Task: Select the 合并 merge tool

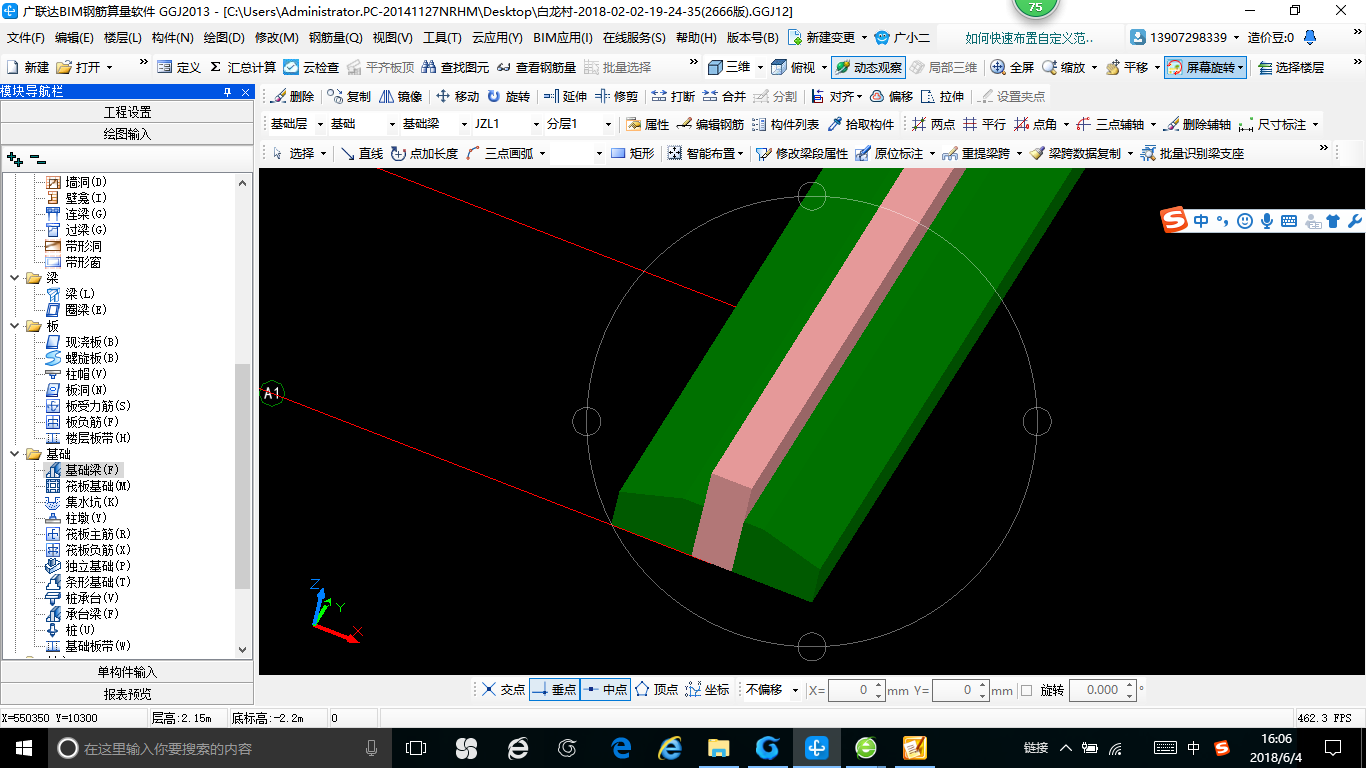Action: [724, 97]
